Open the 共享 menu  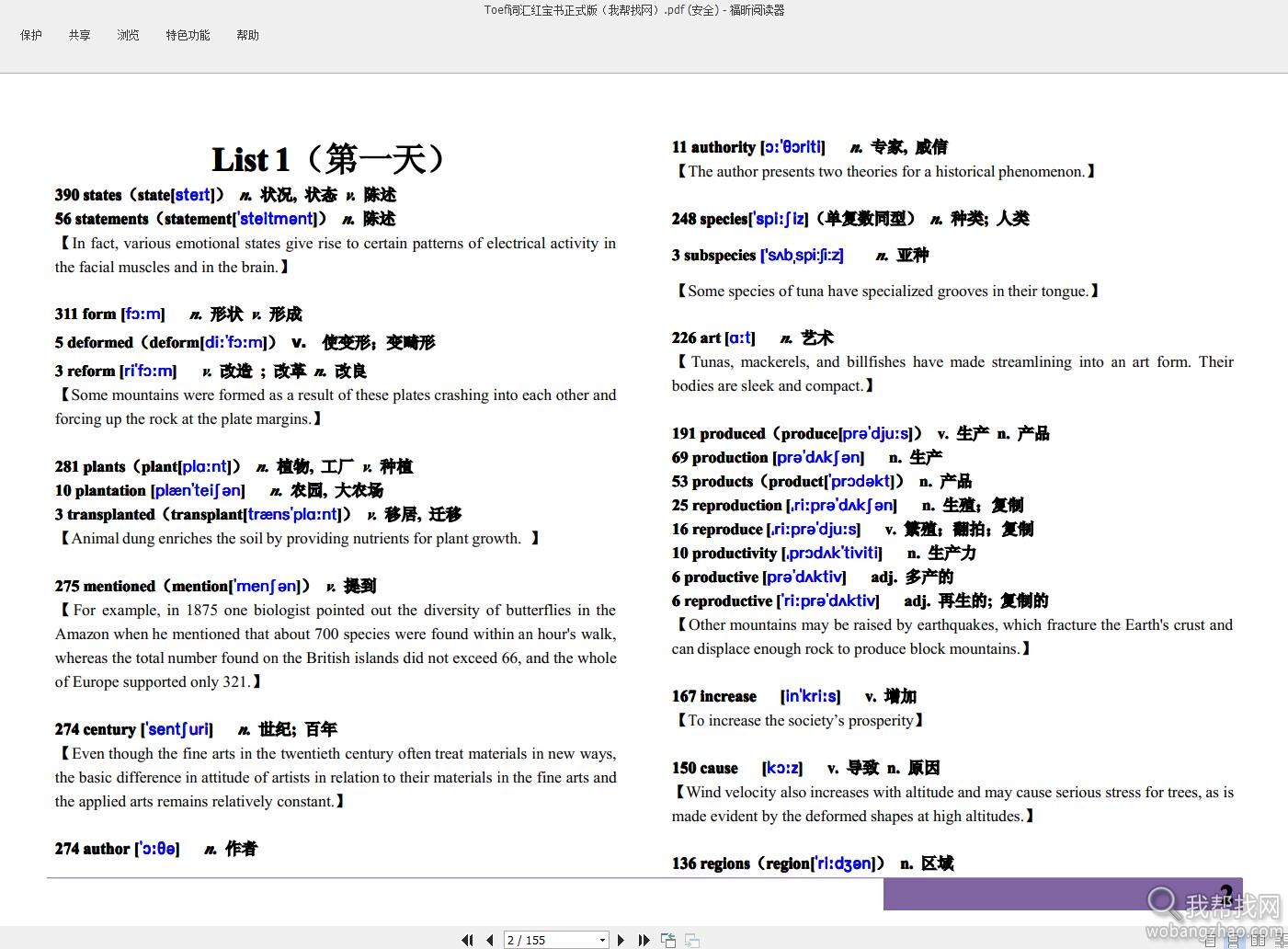coord(79,35)
